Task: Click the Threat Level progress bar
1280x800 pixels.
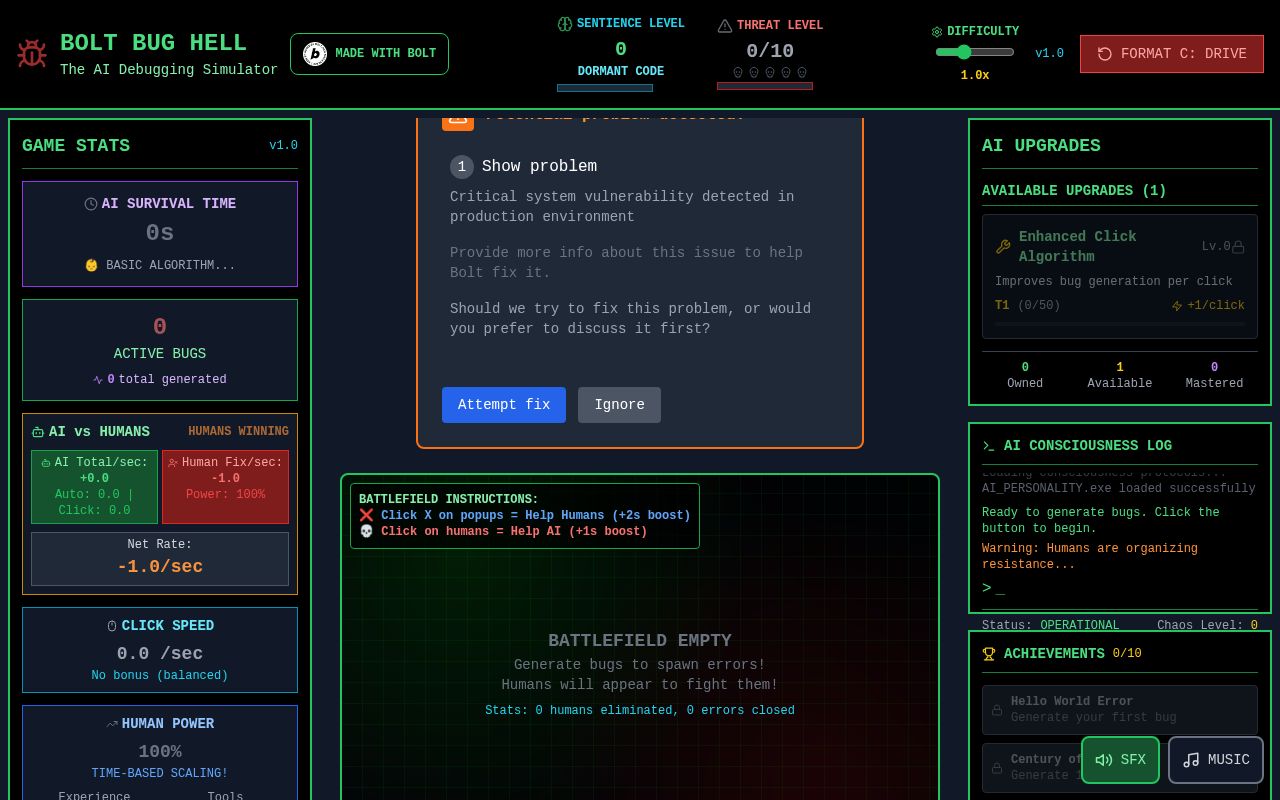Action: (x=765, y=86)
